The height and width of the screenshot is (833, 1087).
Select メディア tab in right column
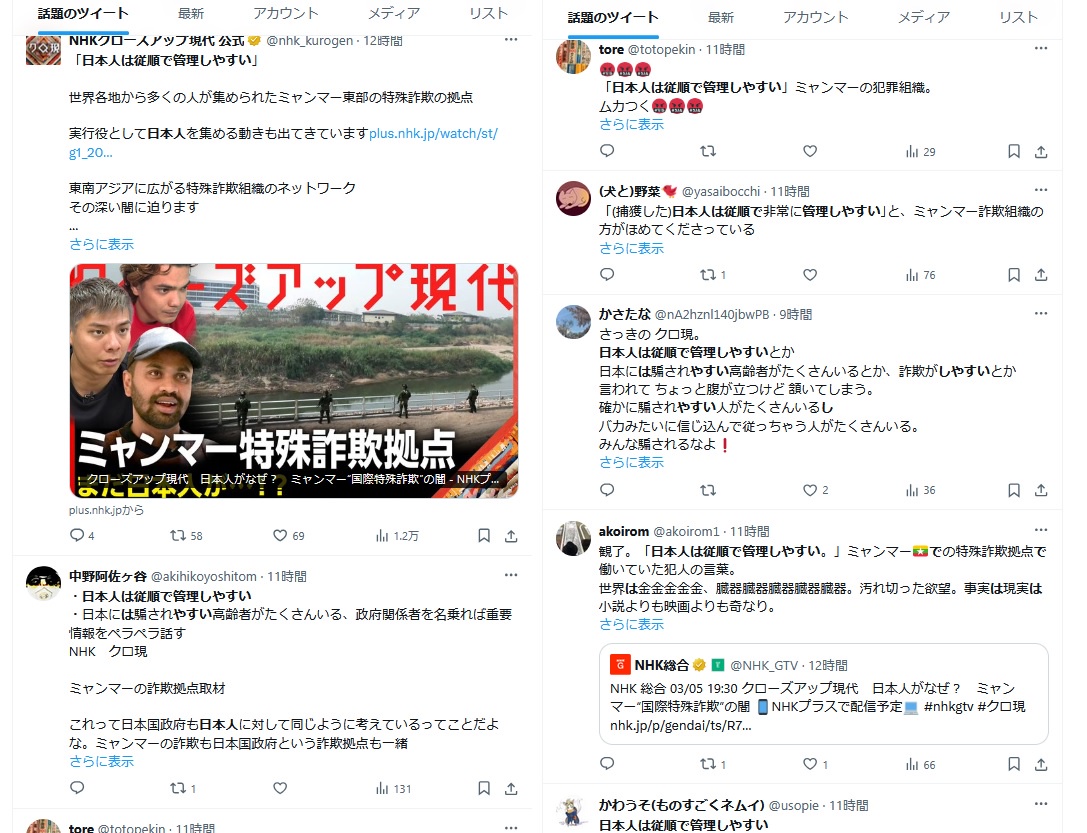point(923,17)
